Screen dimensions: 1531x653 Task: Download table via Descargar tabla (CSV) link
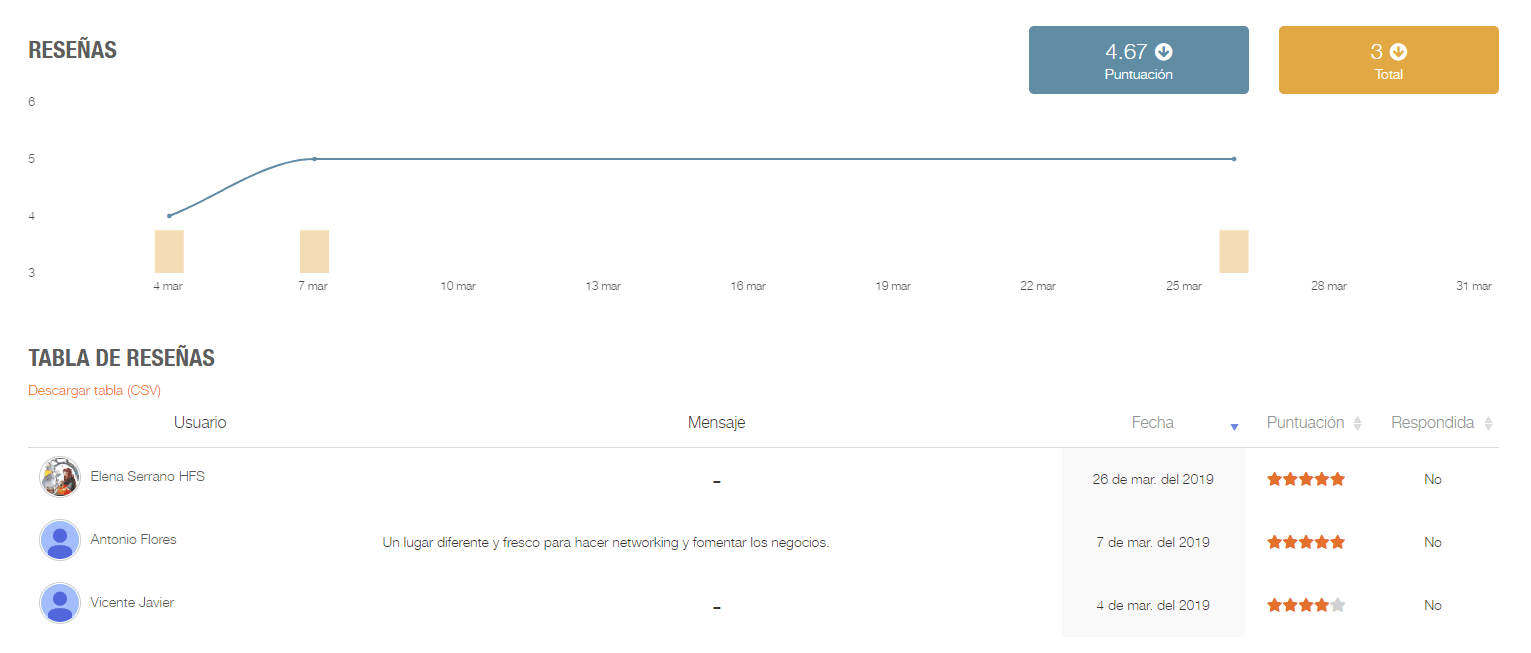tap(95, 390)
